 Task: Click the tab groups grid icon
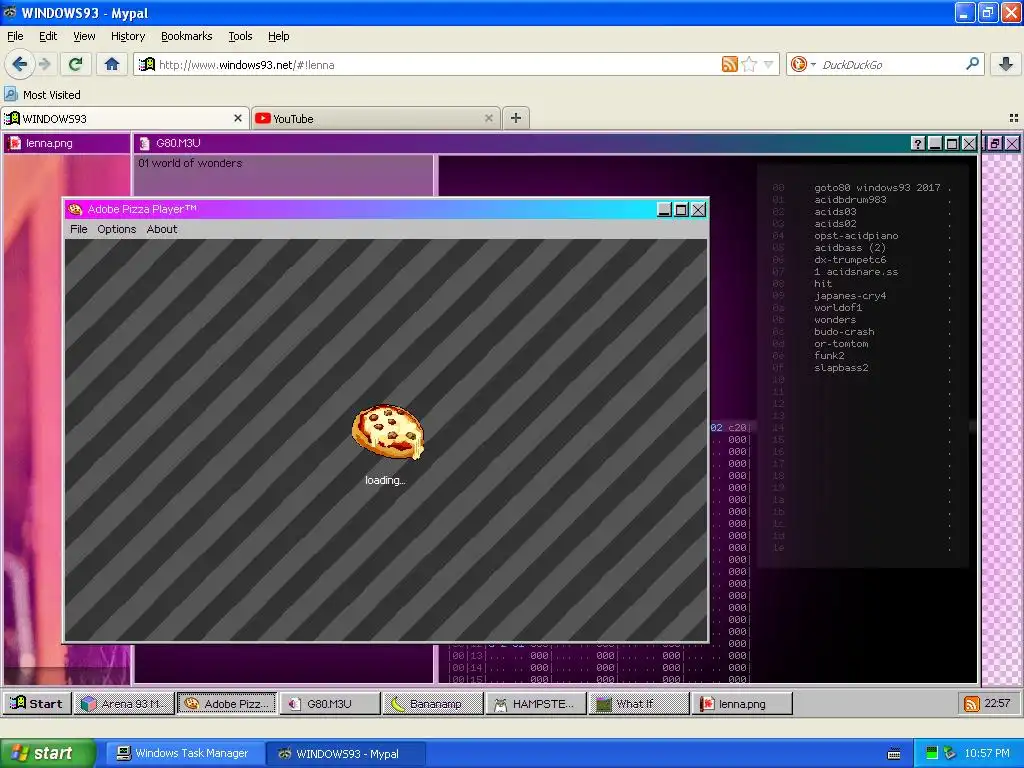pyautogui.click(x=1014, y=118)
